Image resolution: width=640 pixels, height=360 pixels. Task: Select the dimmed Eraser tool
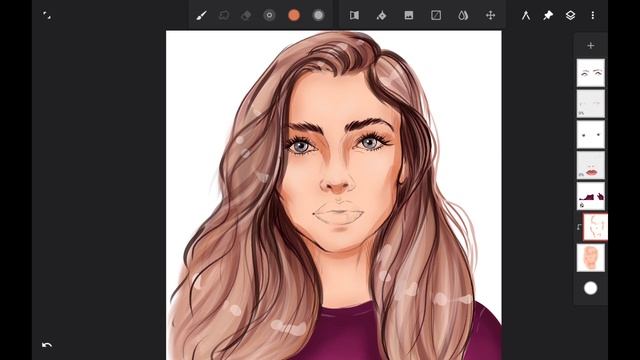[246, 16]
